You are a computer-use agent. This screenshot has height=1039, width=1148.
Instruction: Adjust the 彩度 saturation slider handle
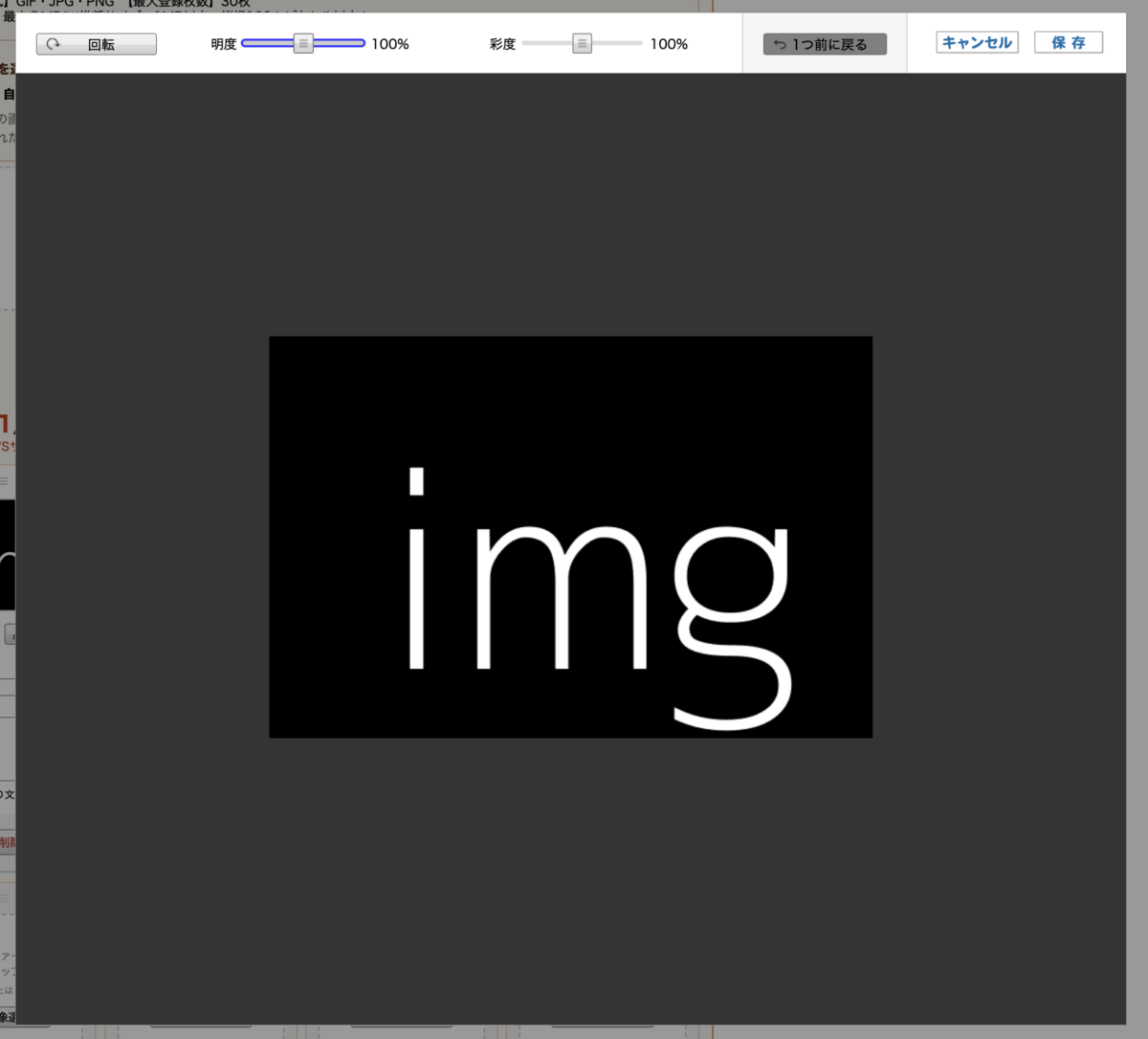582,43
